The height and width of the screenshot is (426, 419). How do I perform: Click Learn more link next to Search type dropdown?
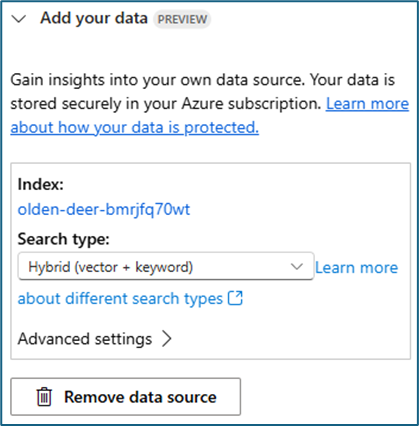pyautogui.click(x=357, y=267)
